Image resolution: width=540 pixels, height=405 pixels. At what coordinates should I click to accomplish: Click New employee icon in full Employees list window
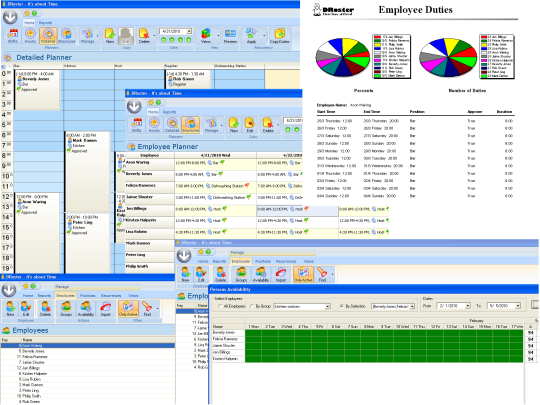coord(10,309)
